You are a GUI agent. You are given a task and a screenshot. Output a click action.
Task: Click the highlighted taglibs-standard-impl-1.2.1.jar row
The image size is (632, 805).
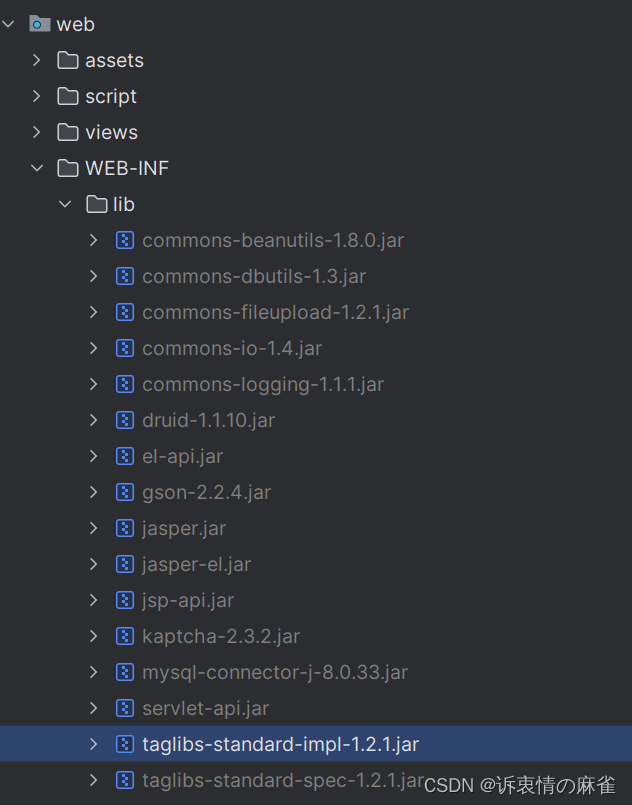pyautogui.click(x=280, y=744)
